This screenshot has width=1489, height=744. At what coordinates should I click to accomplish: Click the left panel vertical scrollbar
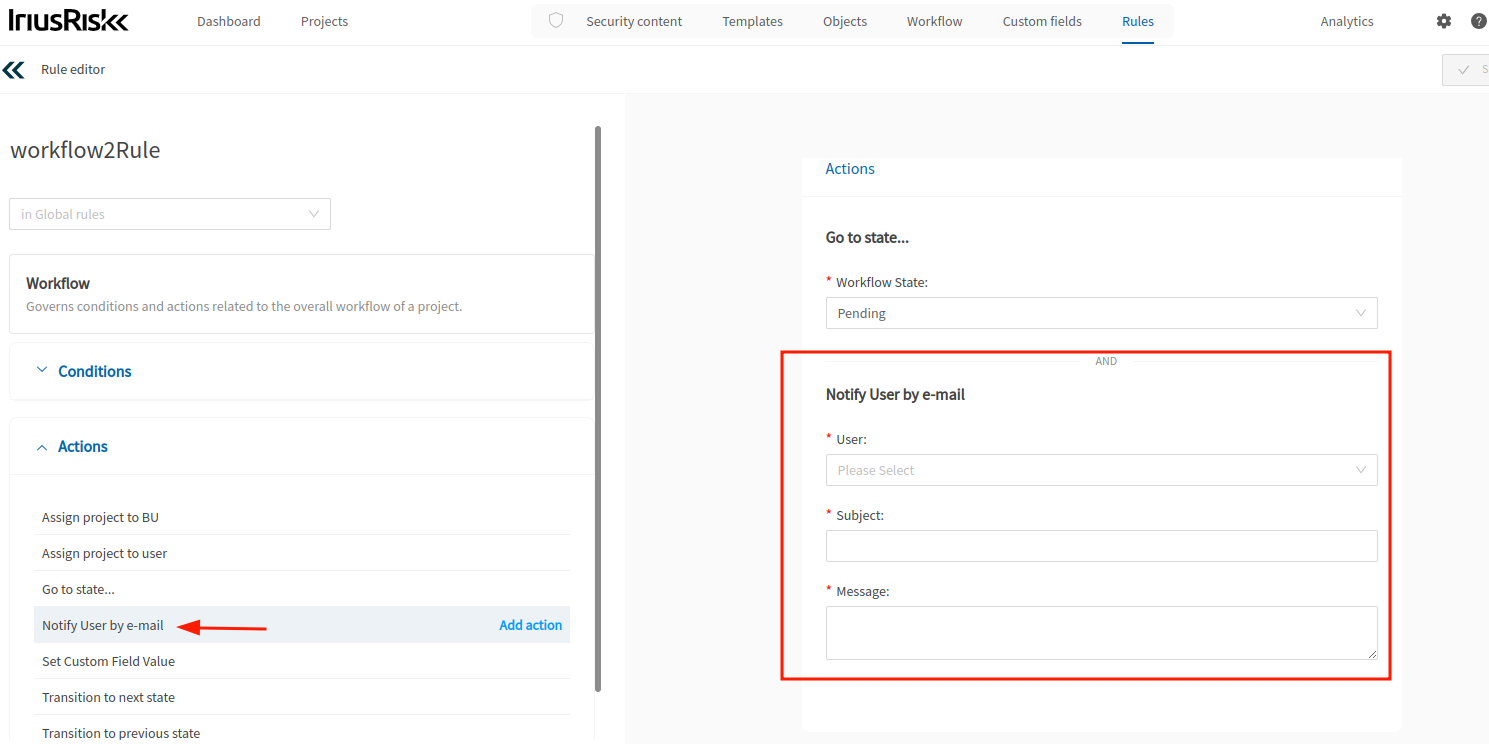[x=598, y=408]
